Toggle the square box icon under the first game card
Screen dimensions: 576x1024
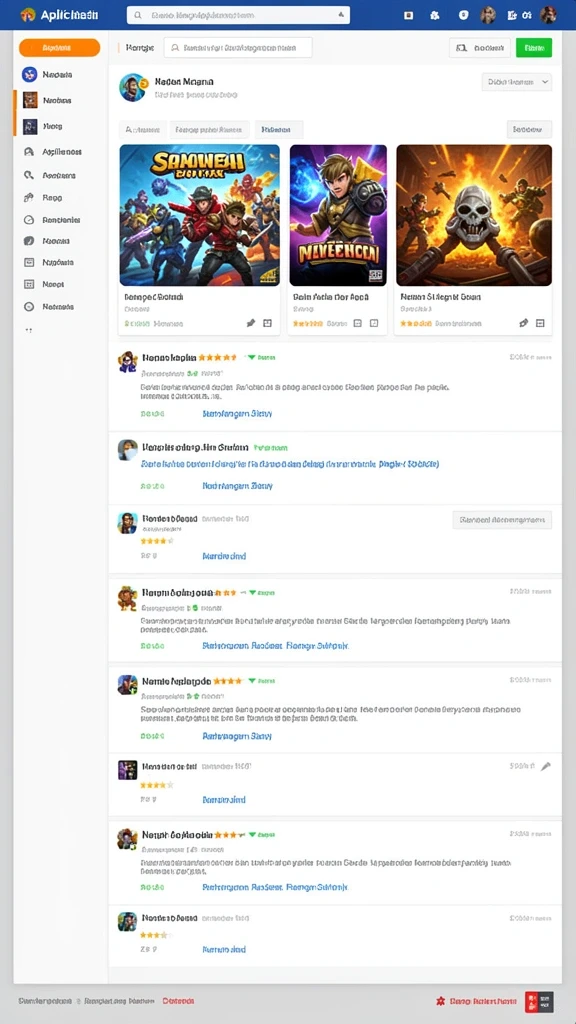point(267,323)
